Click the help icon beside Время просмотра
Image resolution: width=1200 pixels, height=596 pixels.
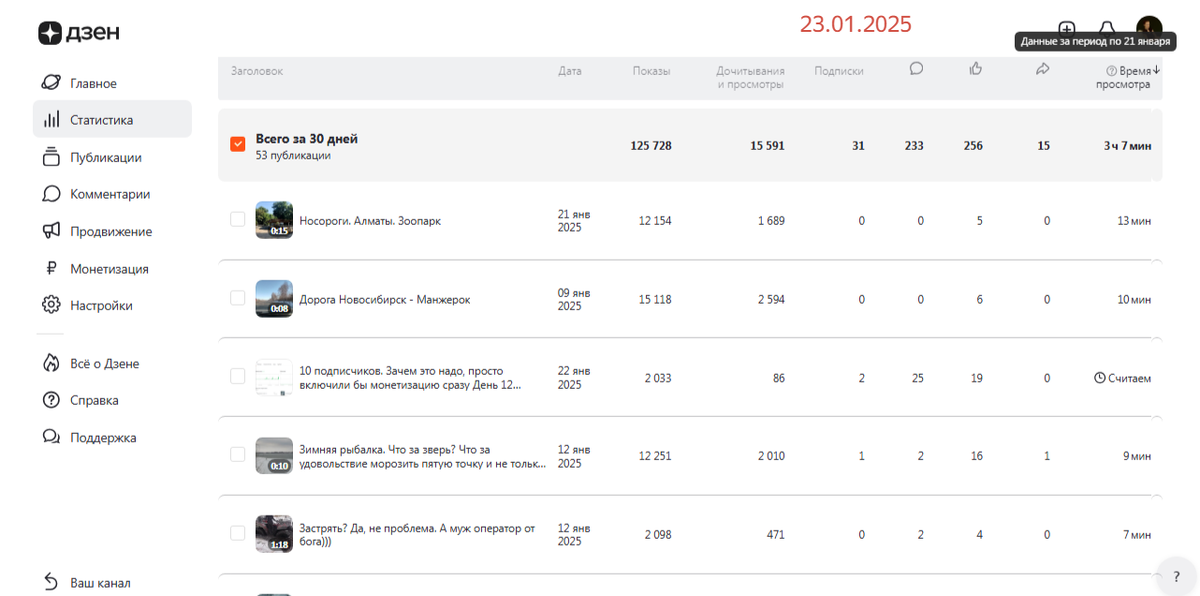(1111, 71)
